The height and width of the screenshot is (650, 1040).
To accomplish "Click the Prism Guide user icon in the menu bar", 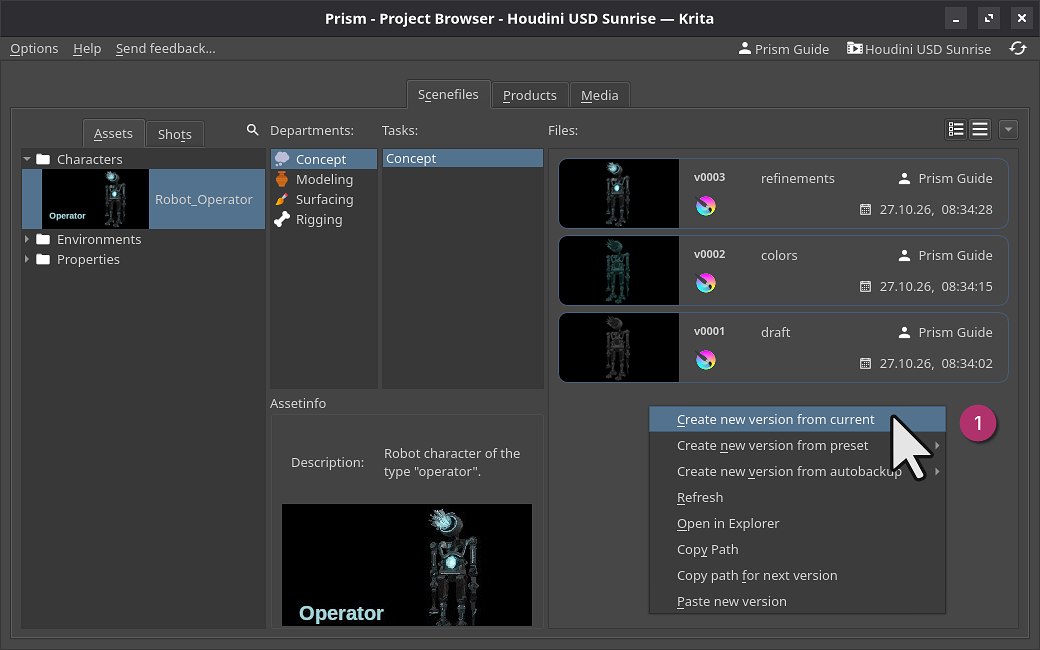I will (745, 48).
